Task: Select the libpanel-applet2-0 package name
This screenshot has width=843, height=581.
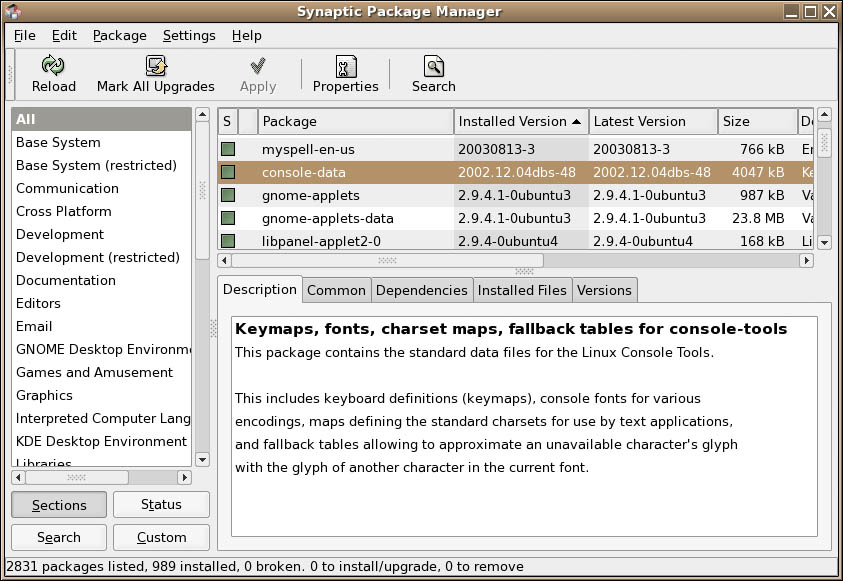Action: pyautogui.click(x=321, y=241)
